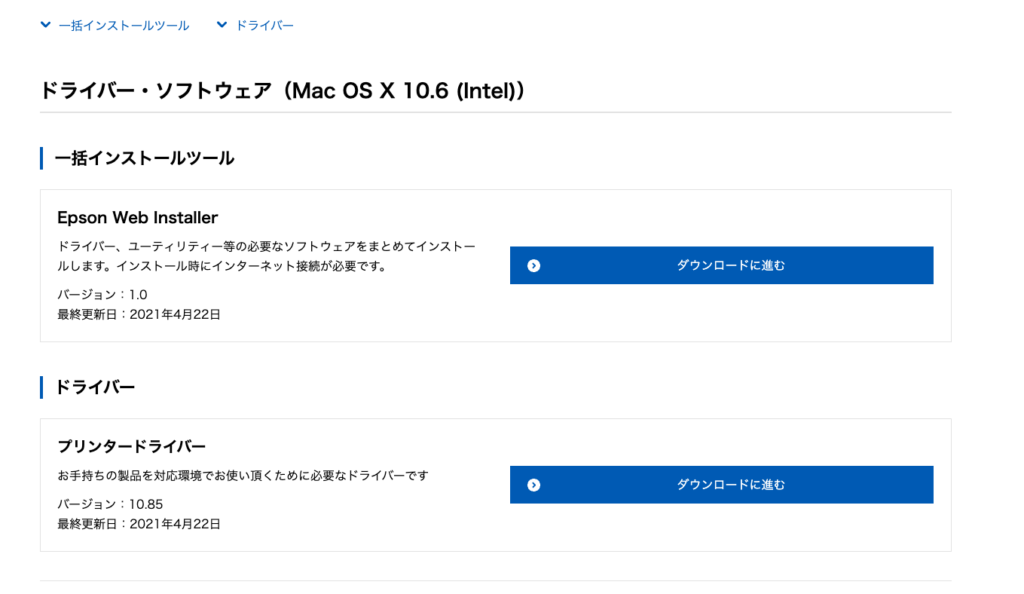Select the Epson Web Installer title
Screen dimensions: 1024x594
137,218
